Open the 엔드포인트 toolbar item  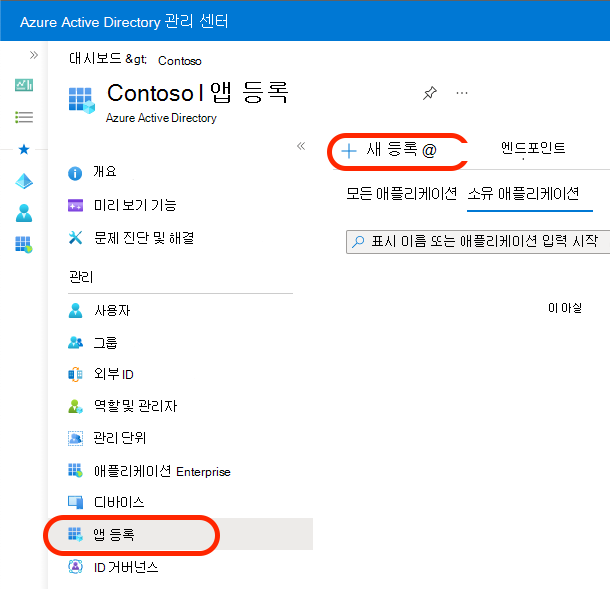533,148
